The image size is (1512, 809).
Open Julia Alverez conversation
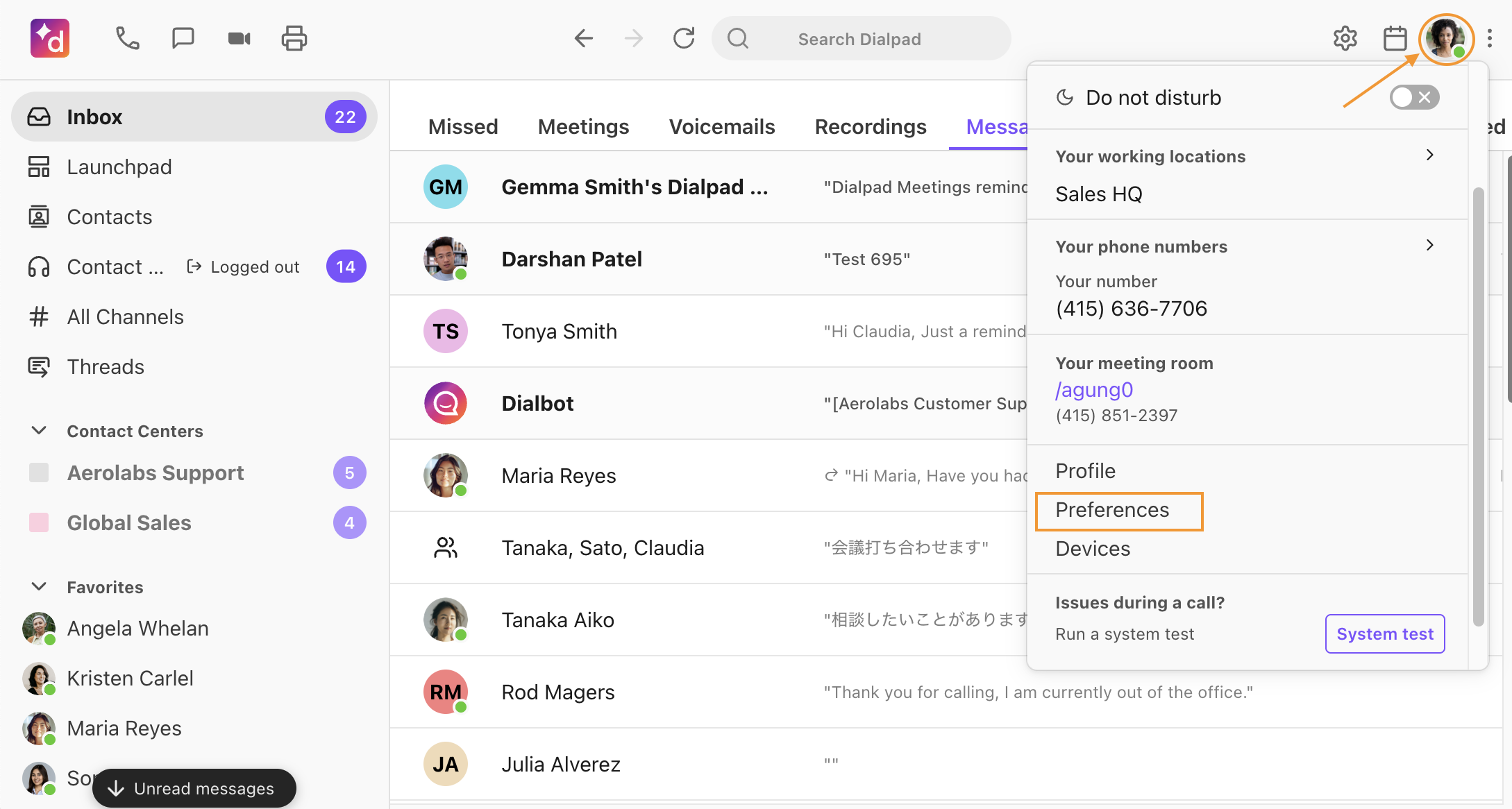[947, 764]
